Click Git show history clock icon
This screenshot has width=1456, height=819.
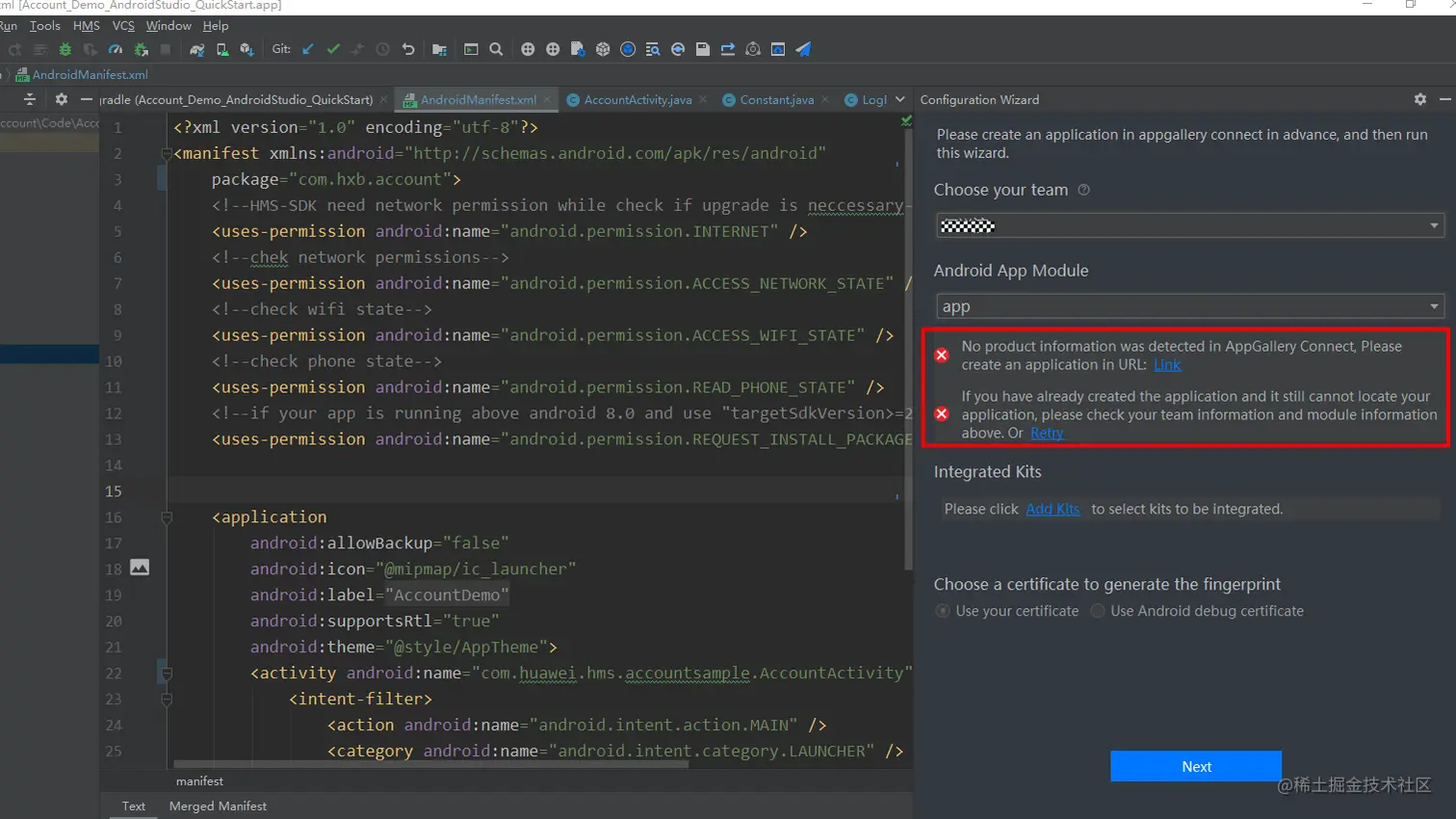[382, 49]
